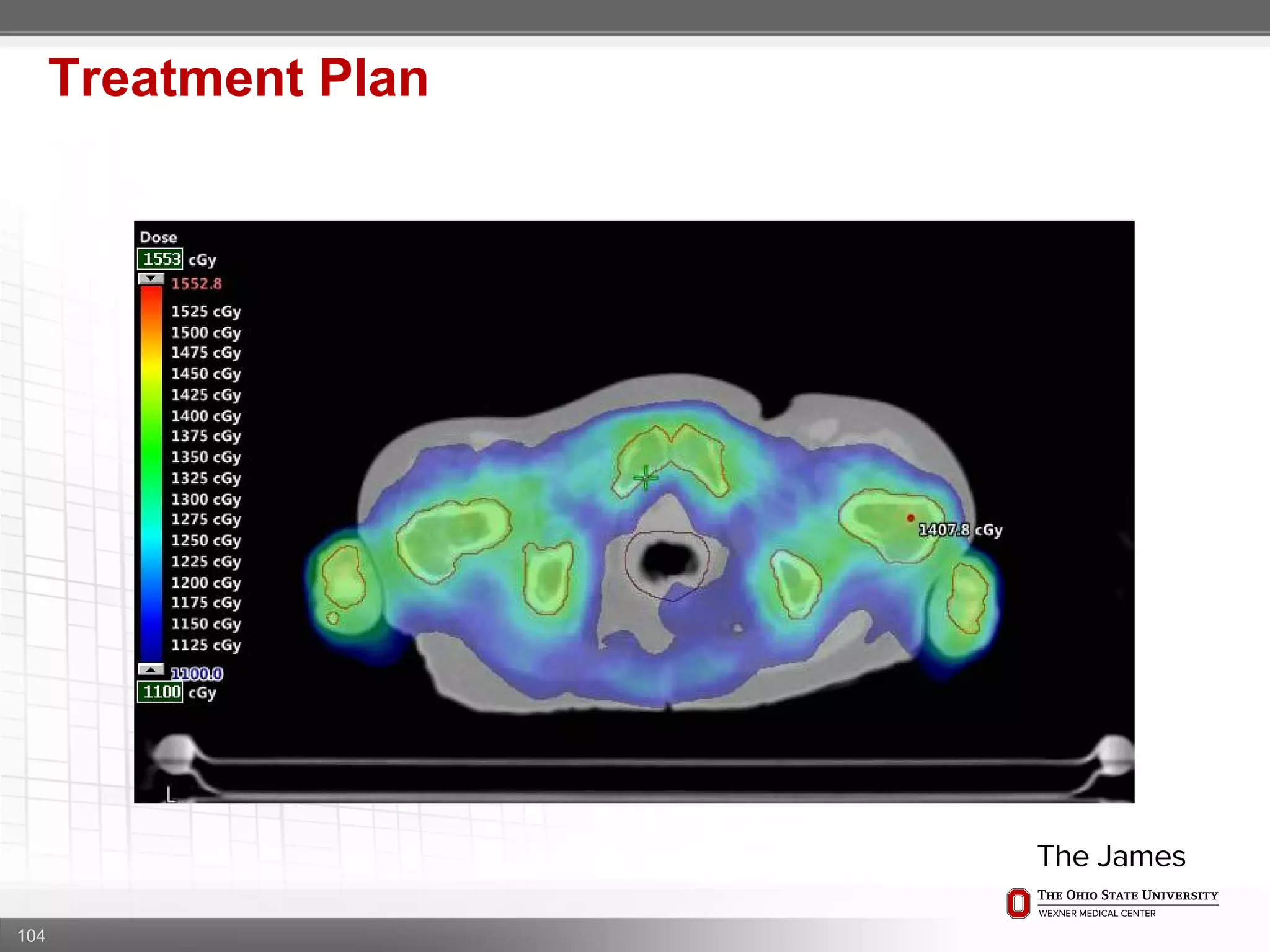
Task: Select the blue 1100.0 minimum value label
Action: (197, 673)
